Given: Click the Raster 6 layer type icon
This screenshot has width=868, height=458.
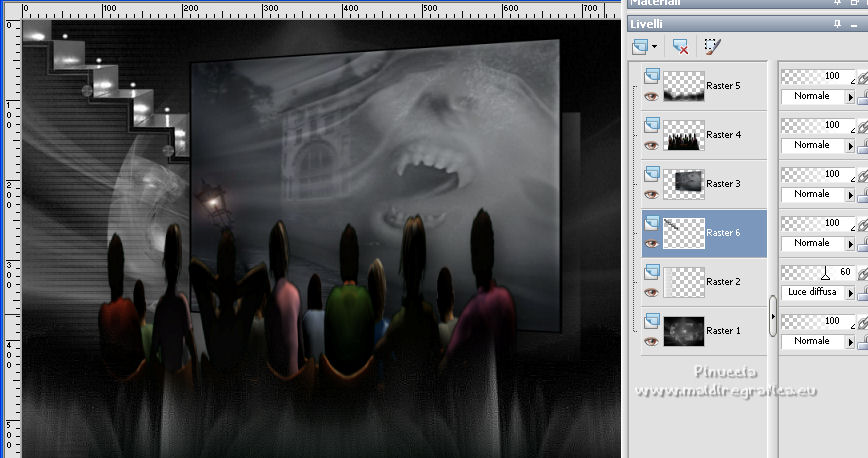Looking at the screenshot, I should pos(652,223).
